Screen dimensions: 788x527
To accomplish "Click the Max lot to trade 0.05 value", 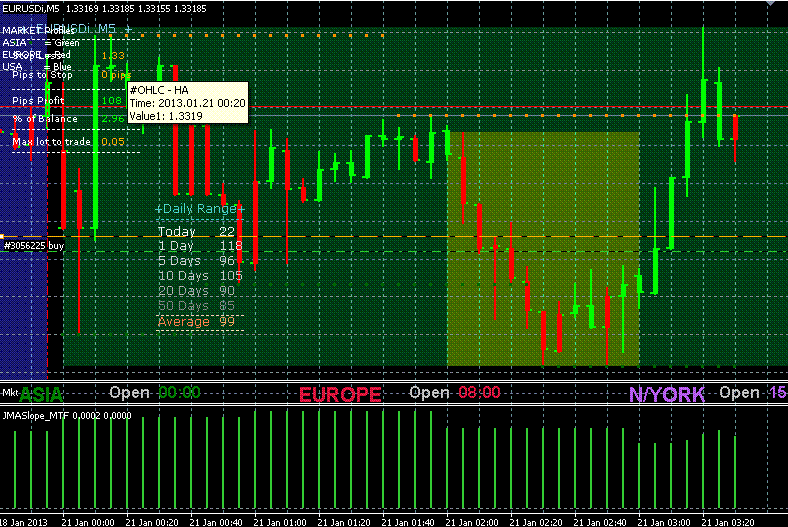I will (113, 142).
